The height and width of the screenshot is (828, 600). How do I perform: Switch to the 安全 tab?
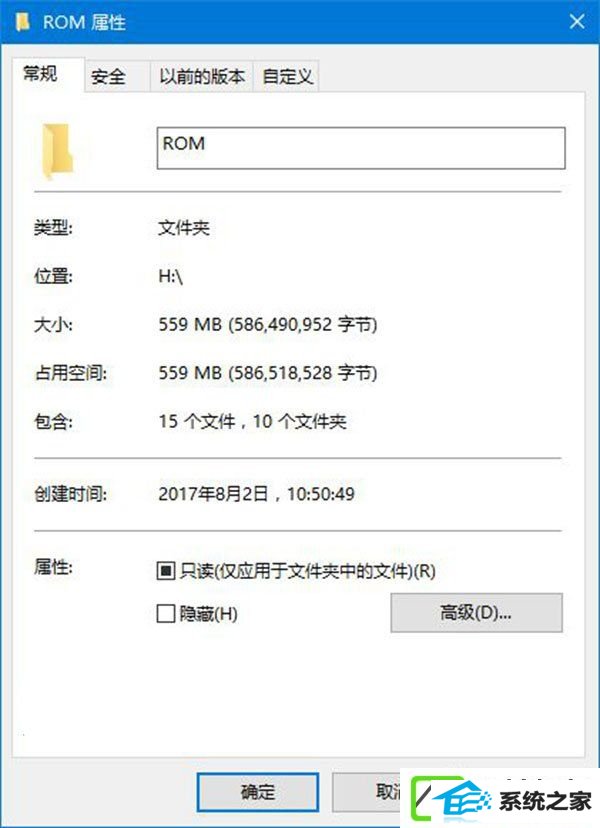108,77
